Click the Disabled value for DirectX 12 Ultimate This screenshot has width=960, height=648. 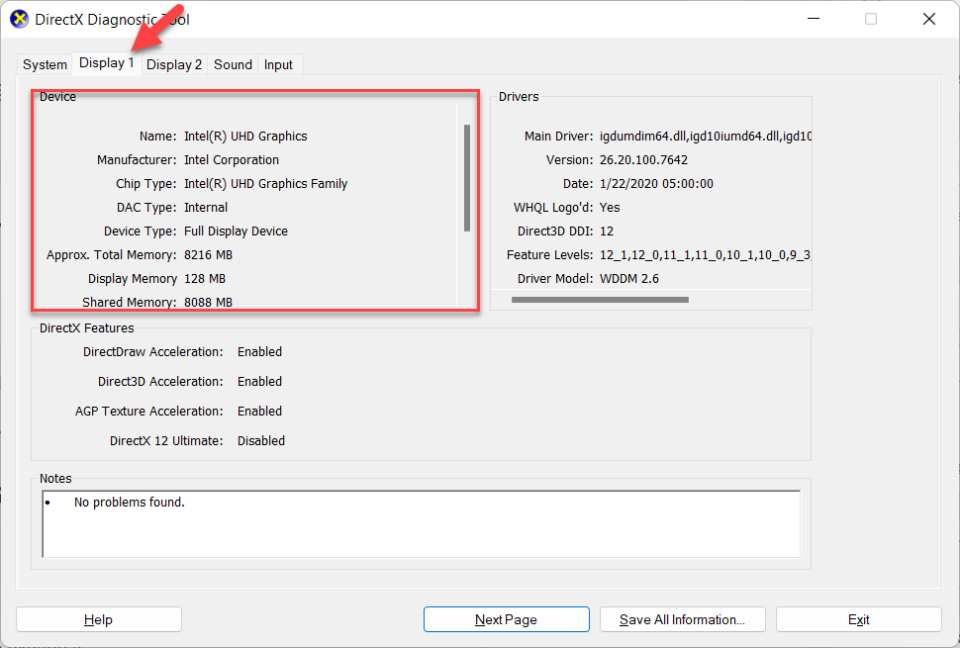(261, 440)
